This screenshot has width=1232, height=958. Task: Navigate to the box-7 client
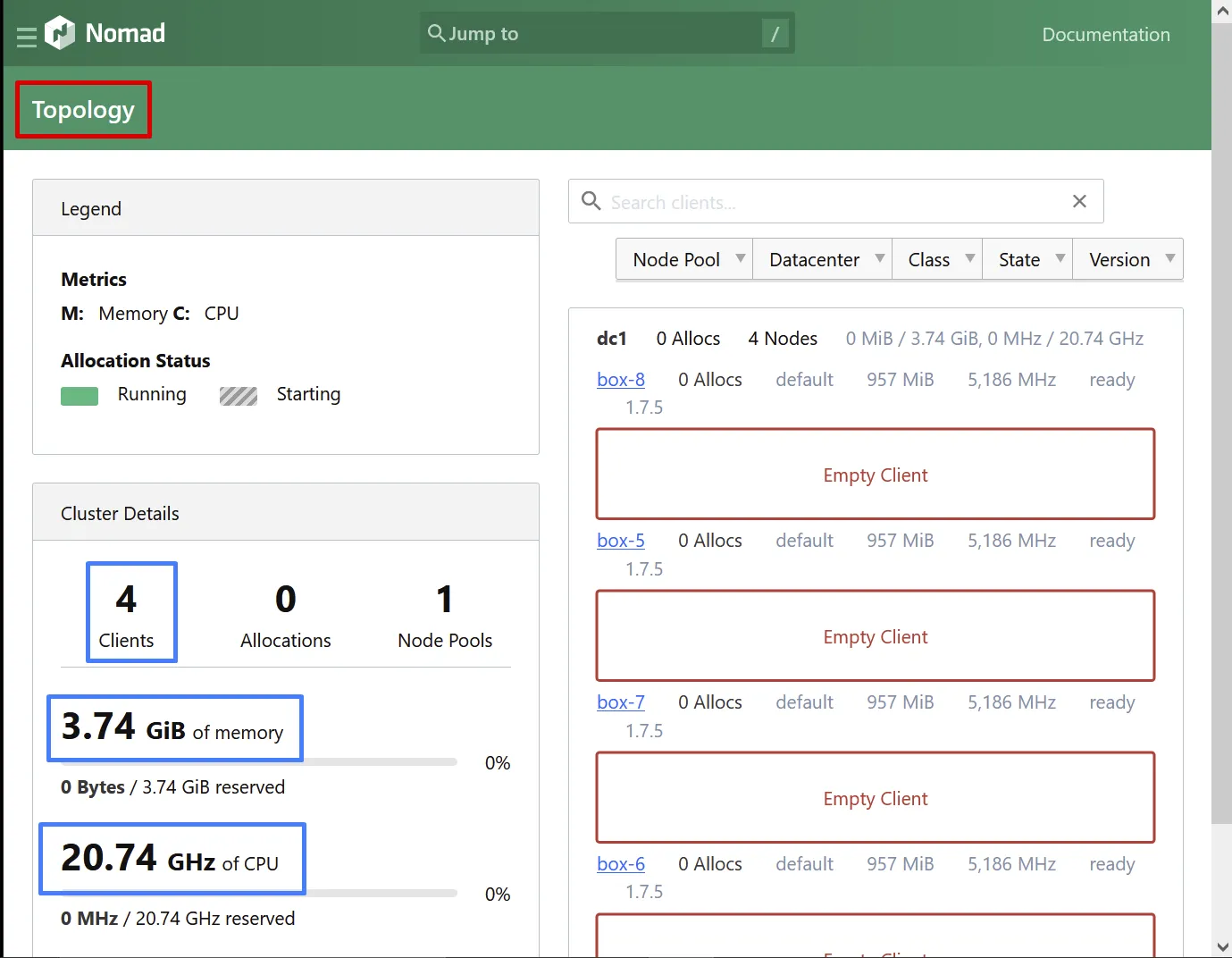(620, 702)
